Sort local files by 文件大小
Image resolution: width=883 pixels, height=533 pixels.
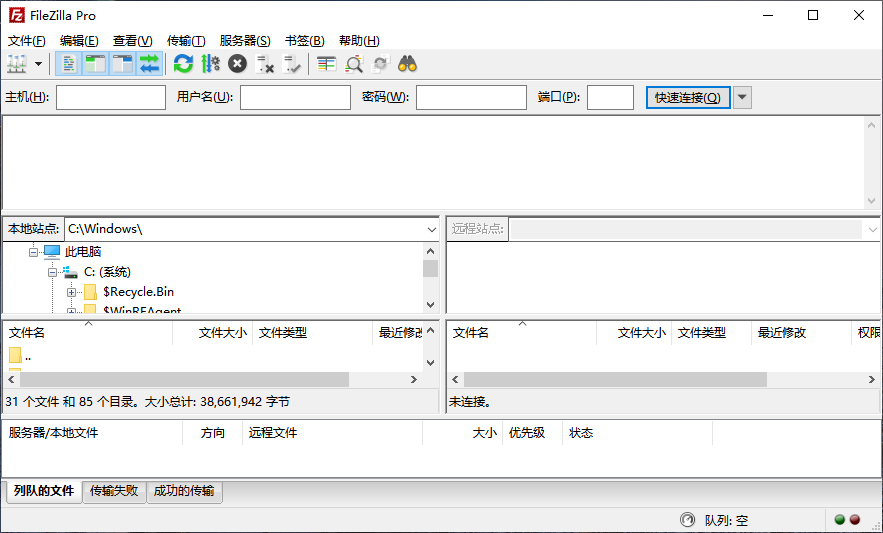[212, 332]
